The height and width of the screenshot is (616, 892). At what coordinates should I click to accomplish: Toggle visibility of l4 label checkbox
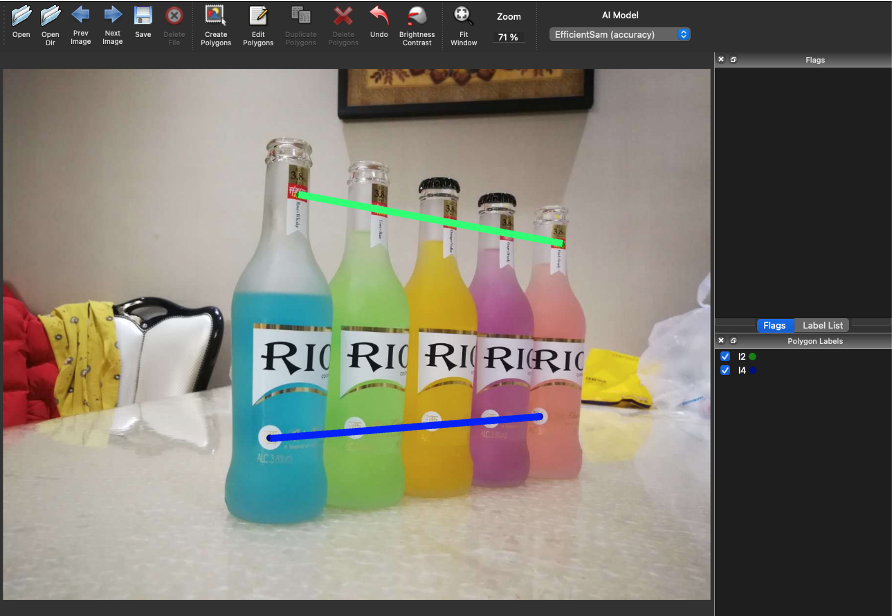click(725, 371)
